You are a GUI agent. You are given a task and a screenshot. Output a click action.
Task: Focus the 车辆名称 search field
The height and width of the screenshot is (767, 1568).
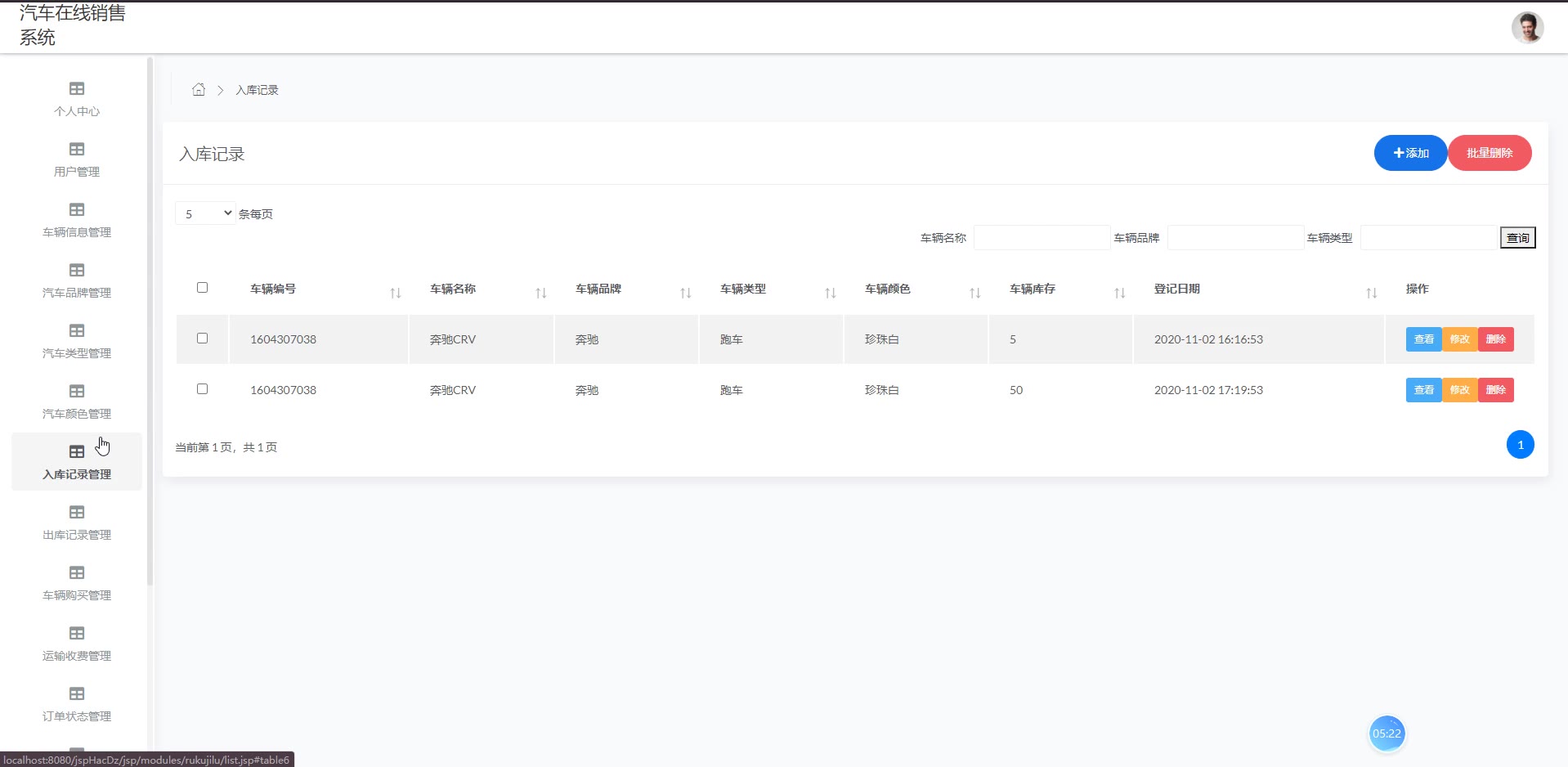point(1042,238)
